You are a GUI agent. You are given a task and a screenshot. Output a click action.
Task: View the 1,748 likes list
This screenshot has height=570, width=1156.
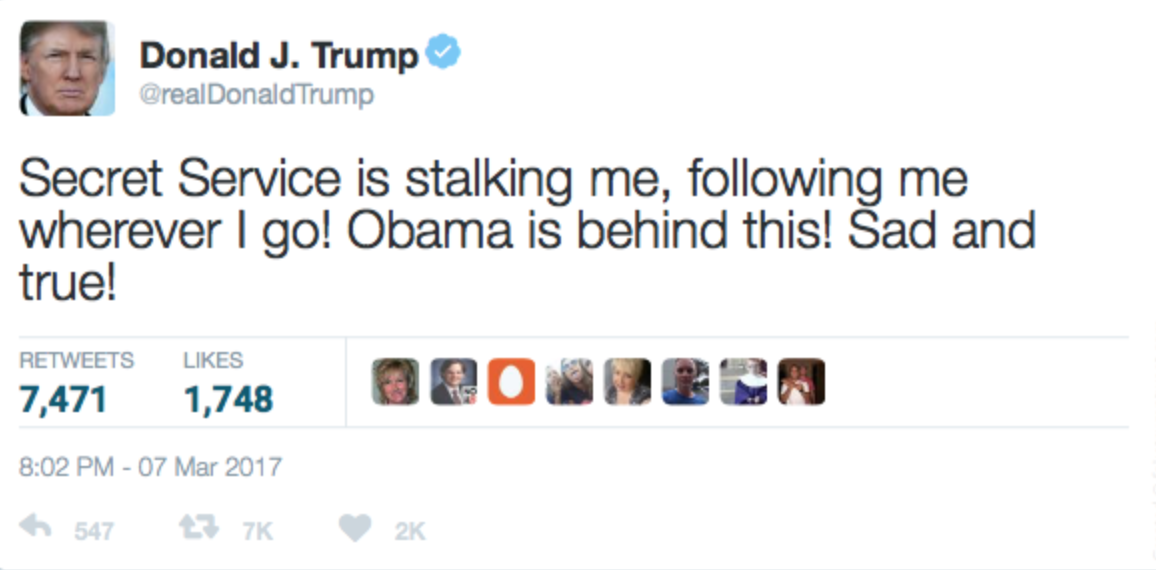[228, 400]
